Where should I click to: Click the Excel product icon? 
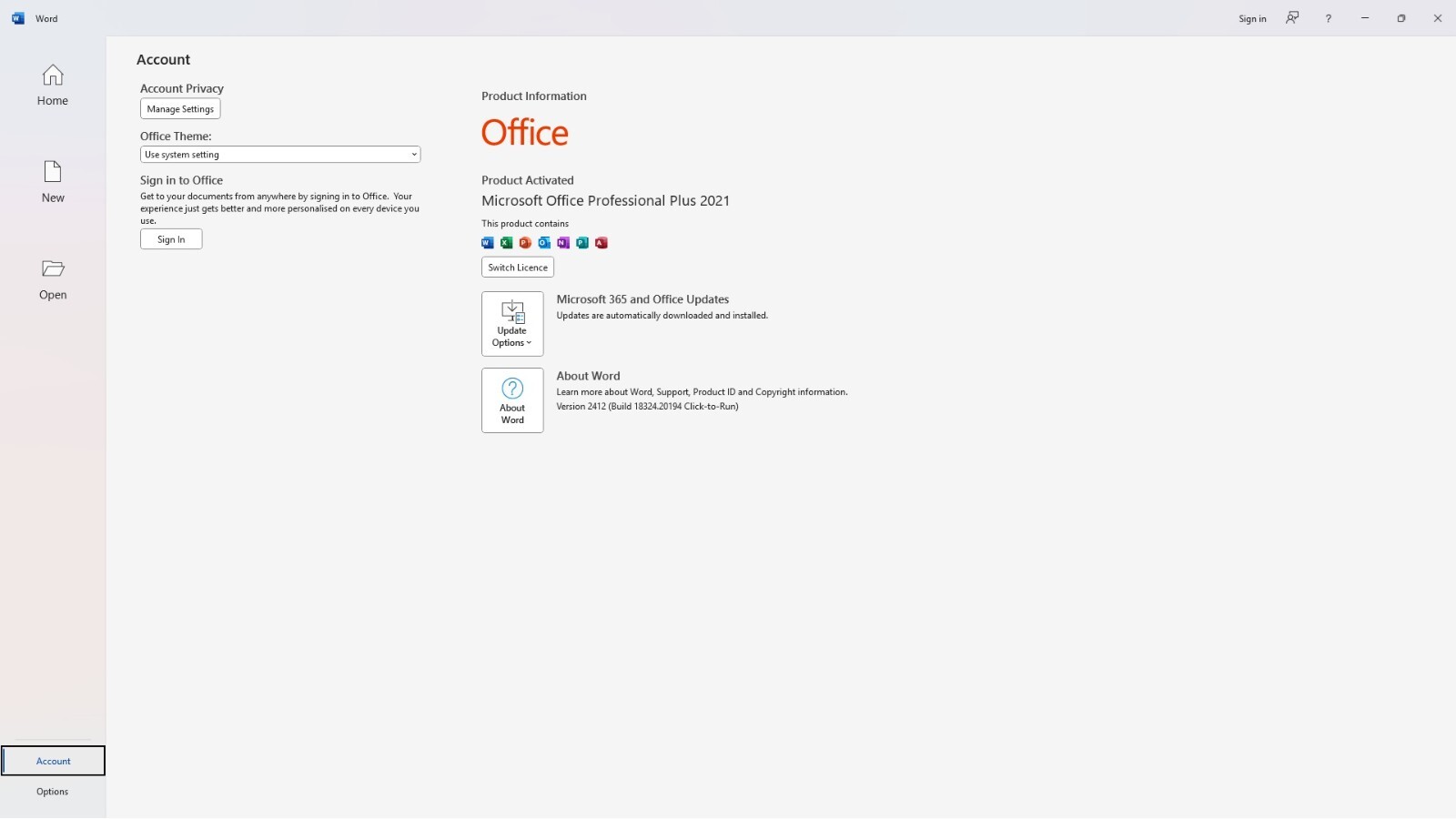[506, 242]
